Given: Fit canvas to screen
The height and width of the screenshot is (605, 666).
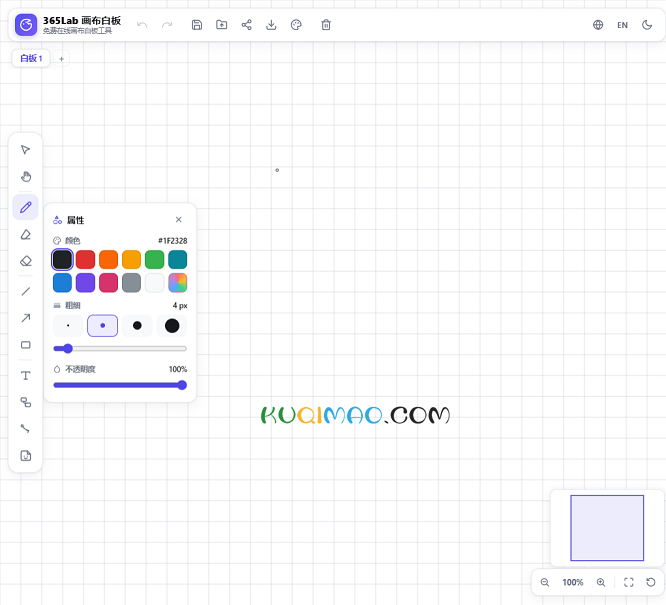Looking at the screenshot, I should pos(629,582).
